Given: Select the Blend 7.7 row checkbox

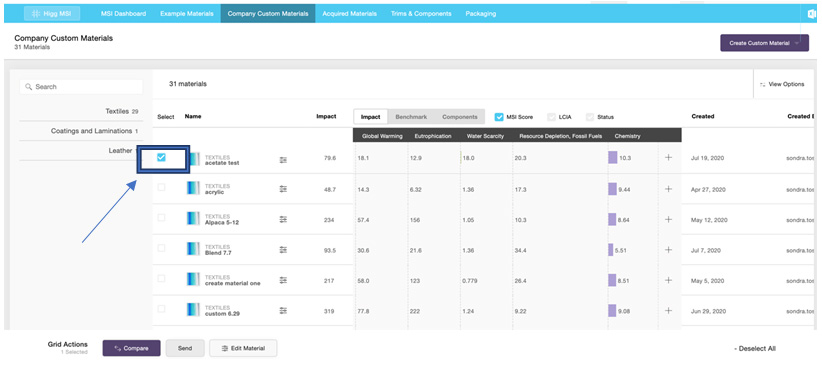Looking at the screenshot, I should [161, 248].
